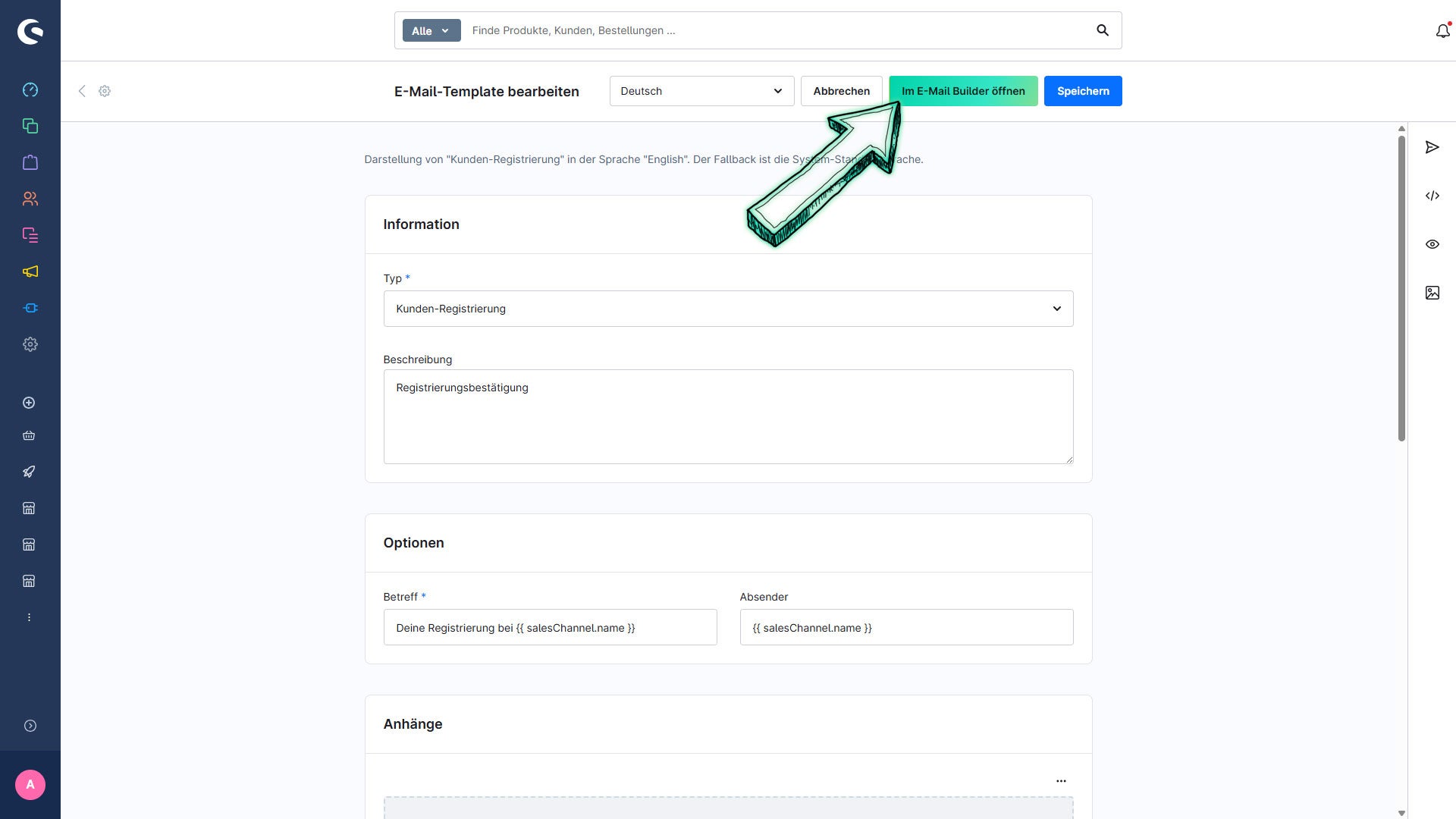Click the "E-Mail-Template bearbeiten" page title
This screenshot has height=819, width=1456.
point(486,91)
